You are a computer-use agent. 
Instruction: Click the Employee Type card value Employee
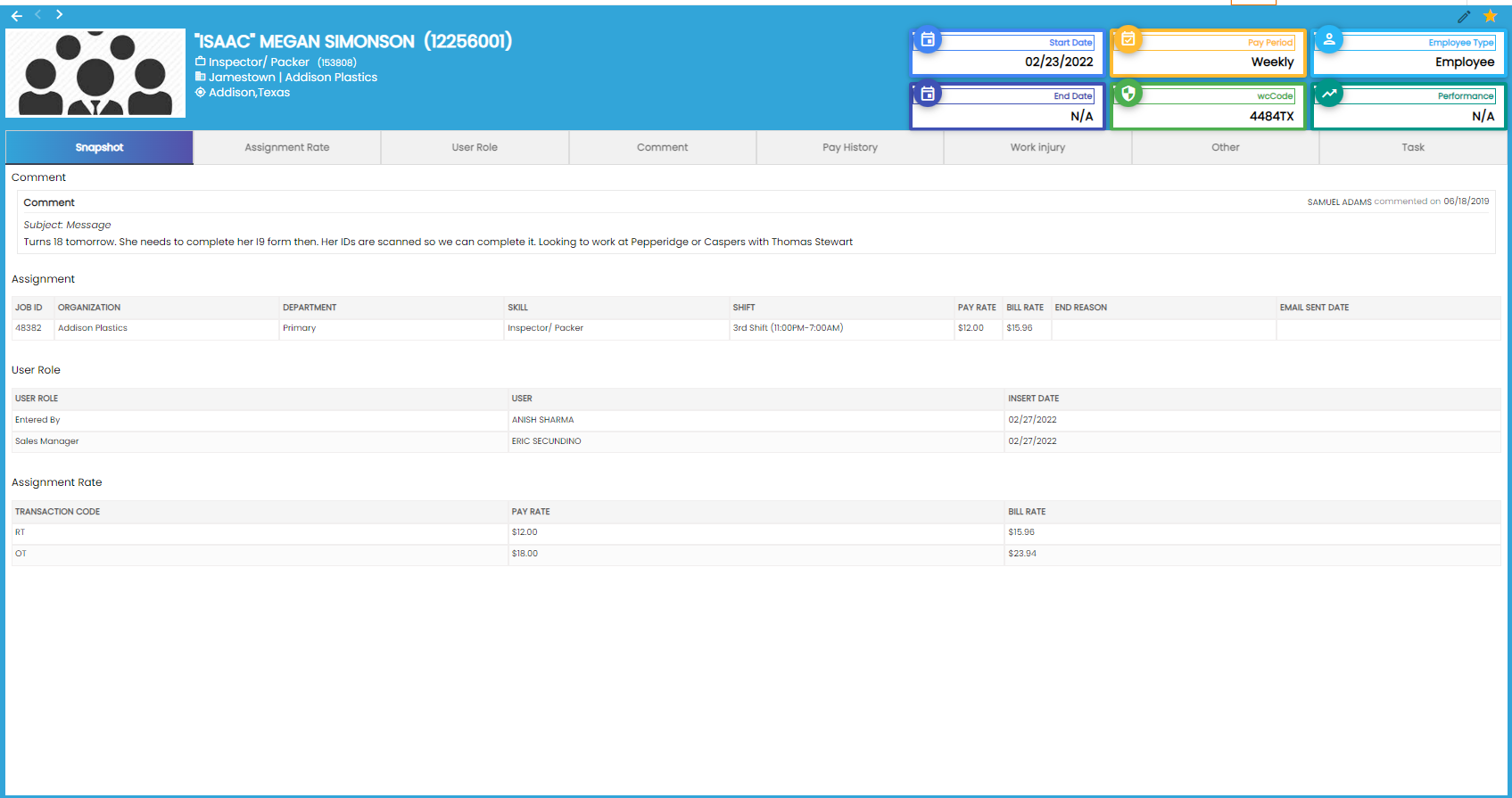(1465, 62)
